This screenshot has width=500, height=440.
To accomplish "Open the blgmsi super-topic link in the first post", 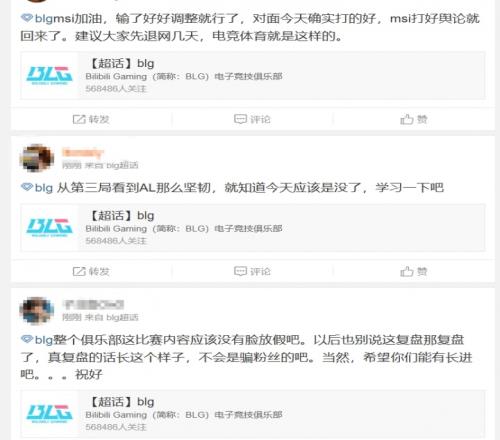I will tap(53, 18).
